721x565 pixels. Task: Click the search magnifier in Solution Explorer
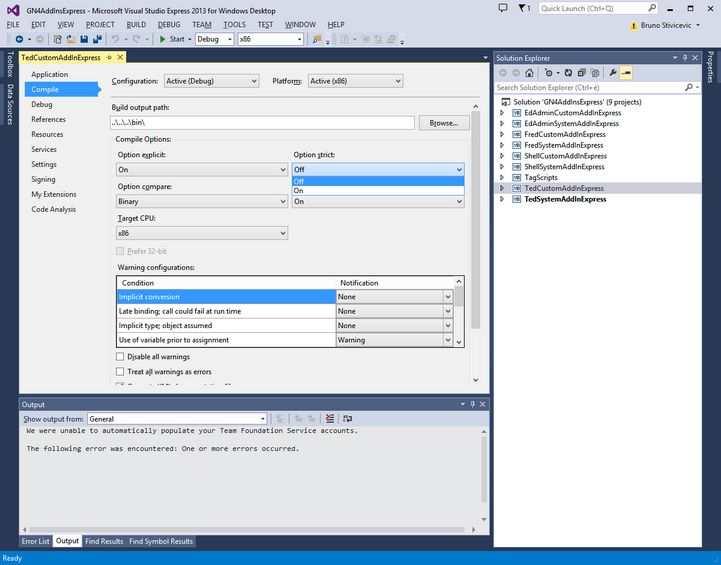point(689,87)
